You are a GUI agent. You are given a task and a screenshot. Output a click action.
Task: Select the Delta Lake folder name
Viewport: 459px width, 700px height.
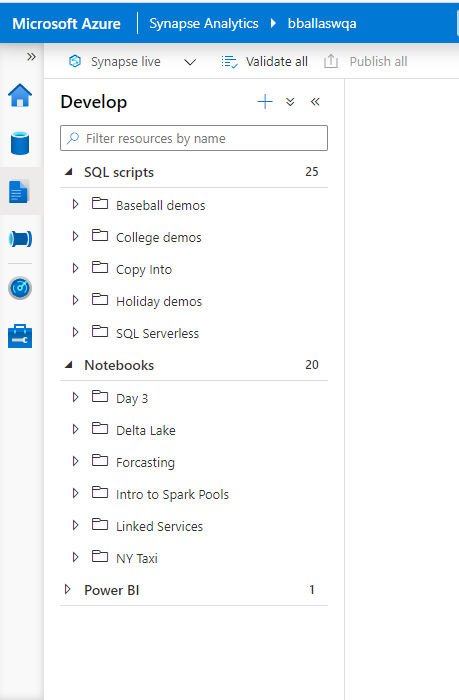tap(146, 430)
